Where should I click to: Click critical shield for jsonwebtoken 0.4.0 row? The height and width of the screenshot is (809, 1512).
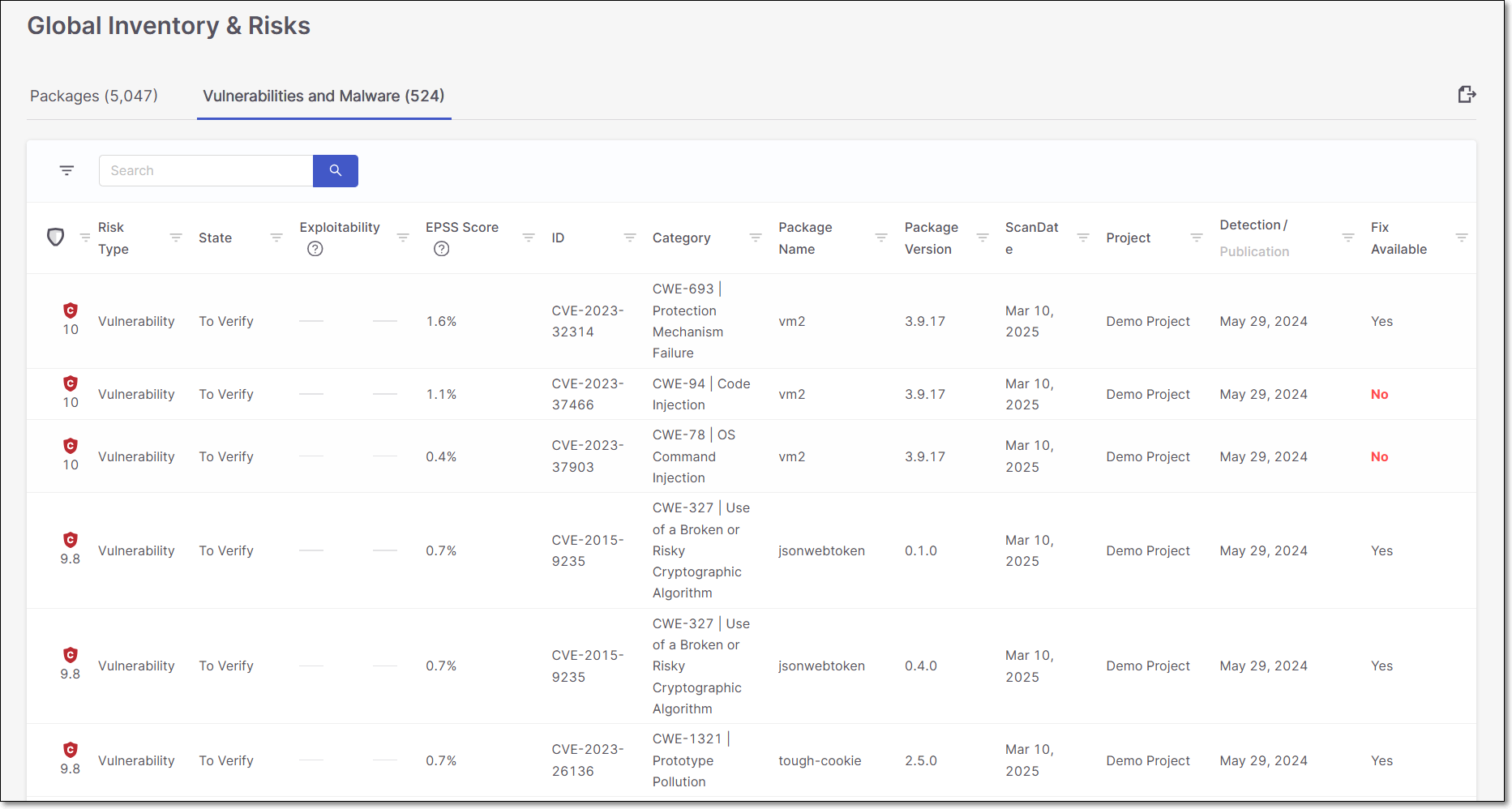[x=71, y=655]
